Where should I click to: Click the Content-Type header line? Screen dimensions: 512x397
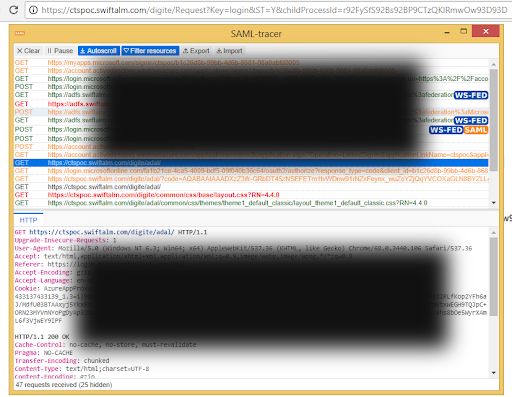click(x=82, y=369)
